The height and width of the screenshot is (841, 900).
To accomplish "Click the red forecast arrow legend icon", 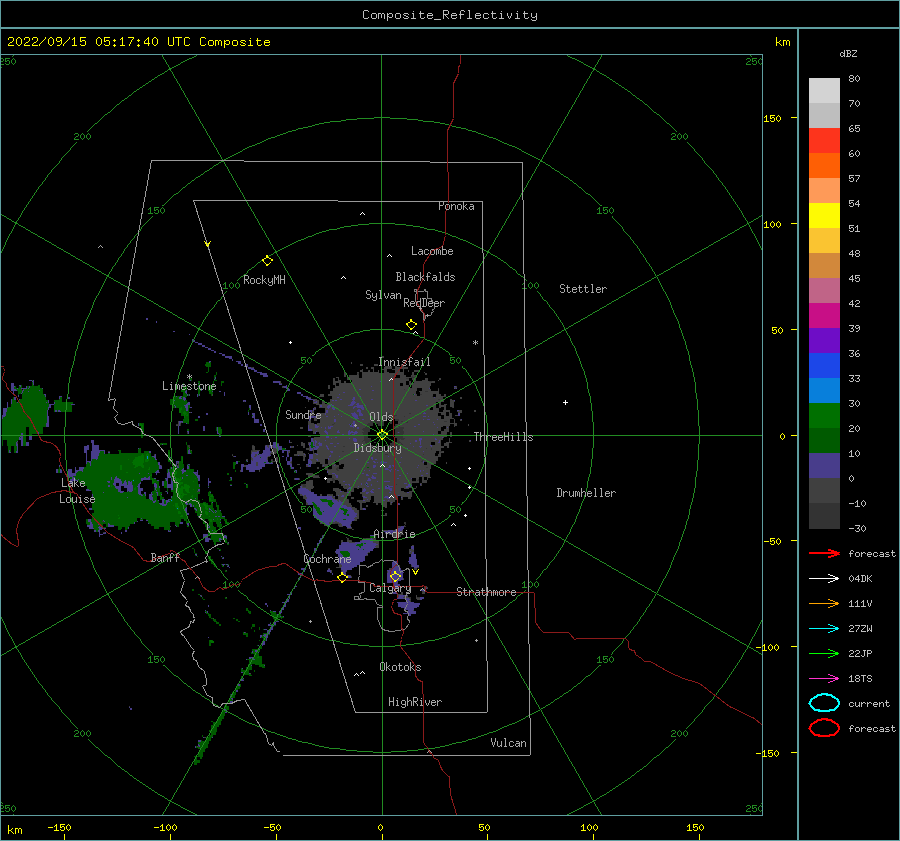I will 824,553.
